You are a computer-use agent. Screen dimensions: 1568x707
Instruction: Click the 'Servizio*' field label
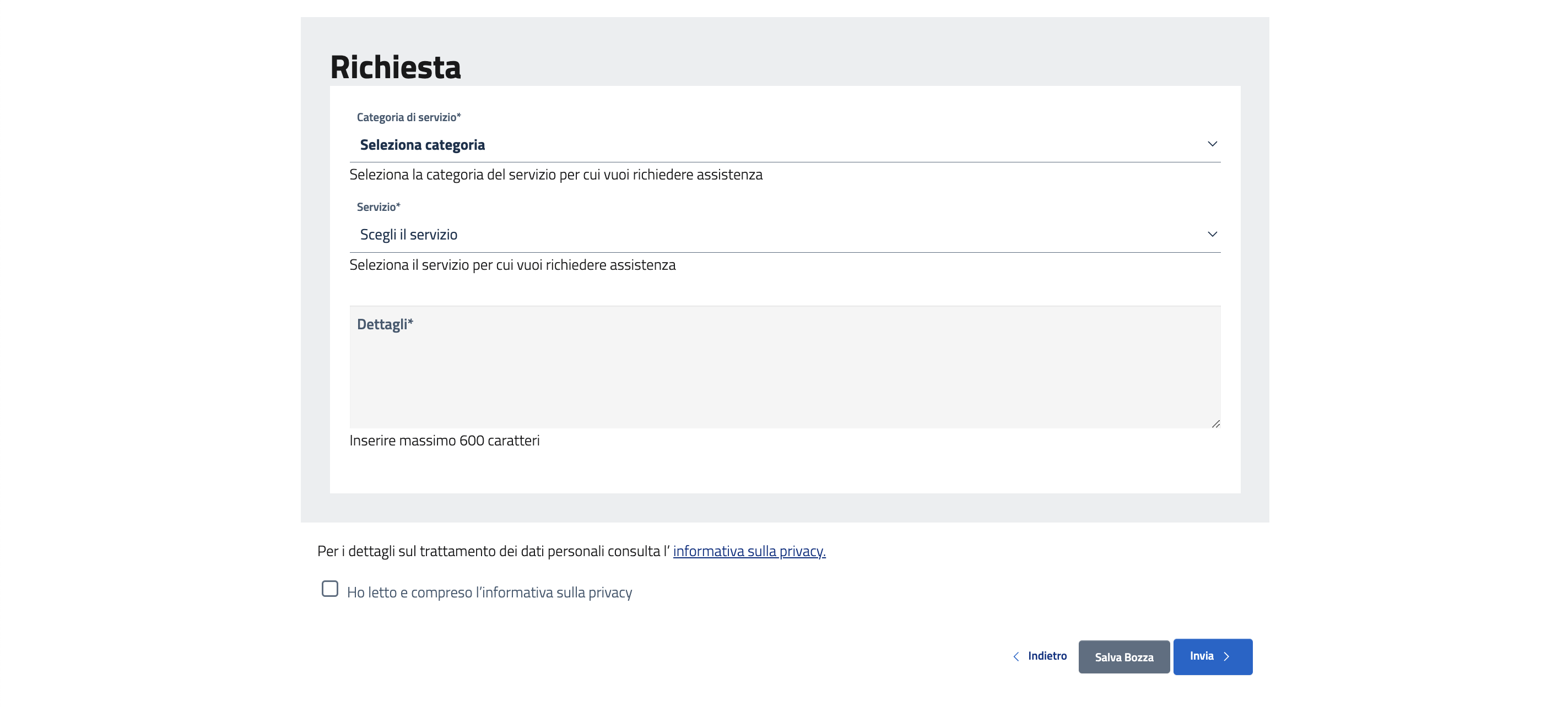pos(378,208)
